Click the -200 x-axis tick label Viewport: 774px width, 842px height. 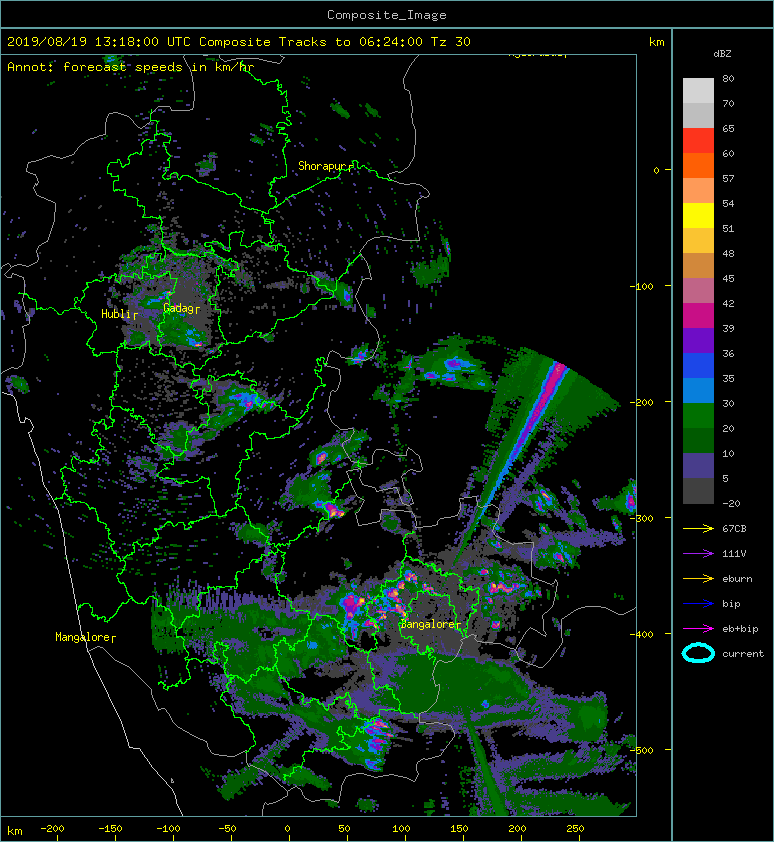[52, 829]
